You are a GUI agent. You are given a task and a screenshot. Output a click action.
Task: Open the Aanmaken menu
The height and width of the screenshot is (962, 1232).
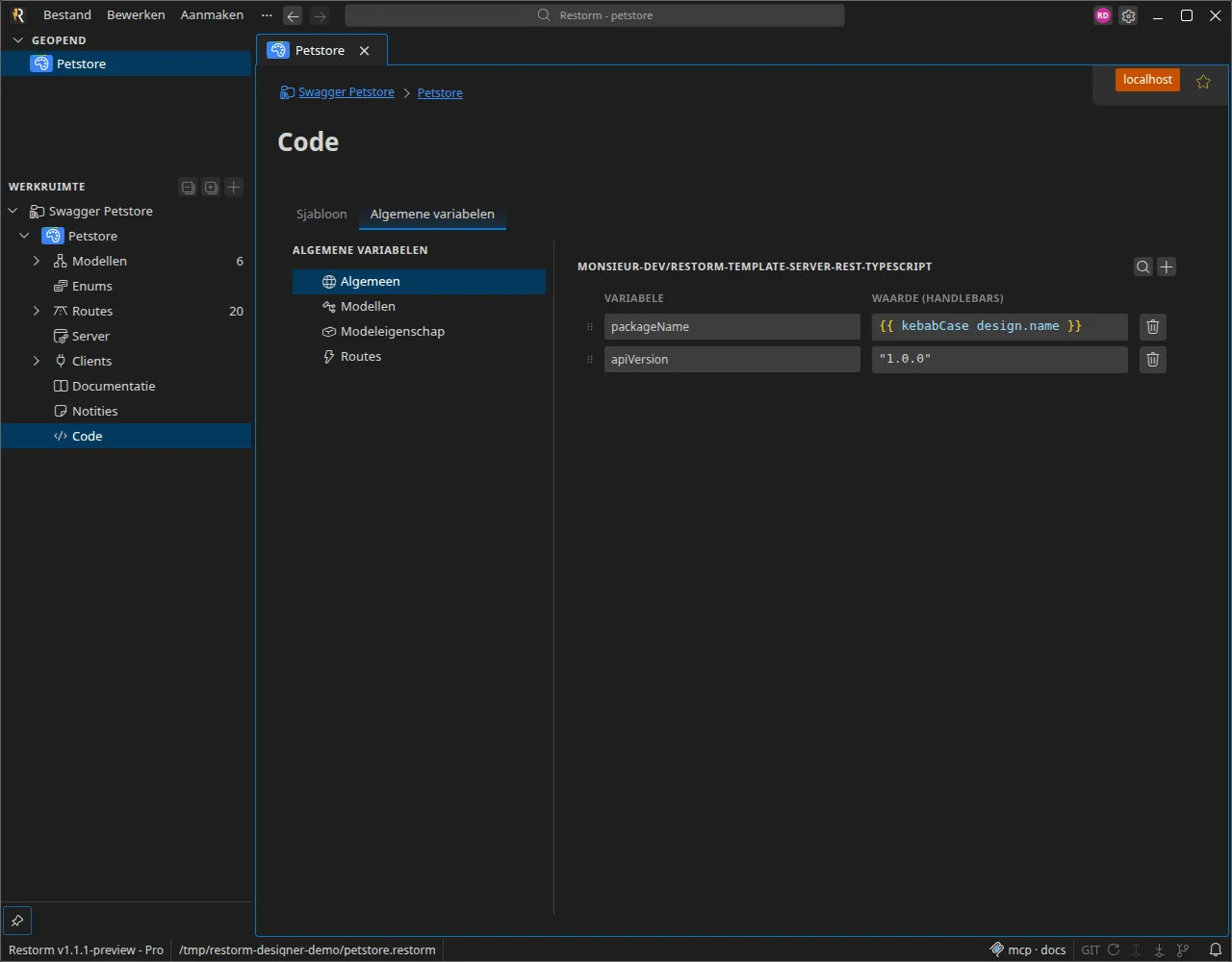click(212, 15)
